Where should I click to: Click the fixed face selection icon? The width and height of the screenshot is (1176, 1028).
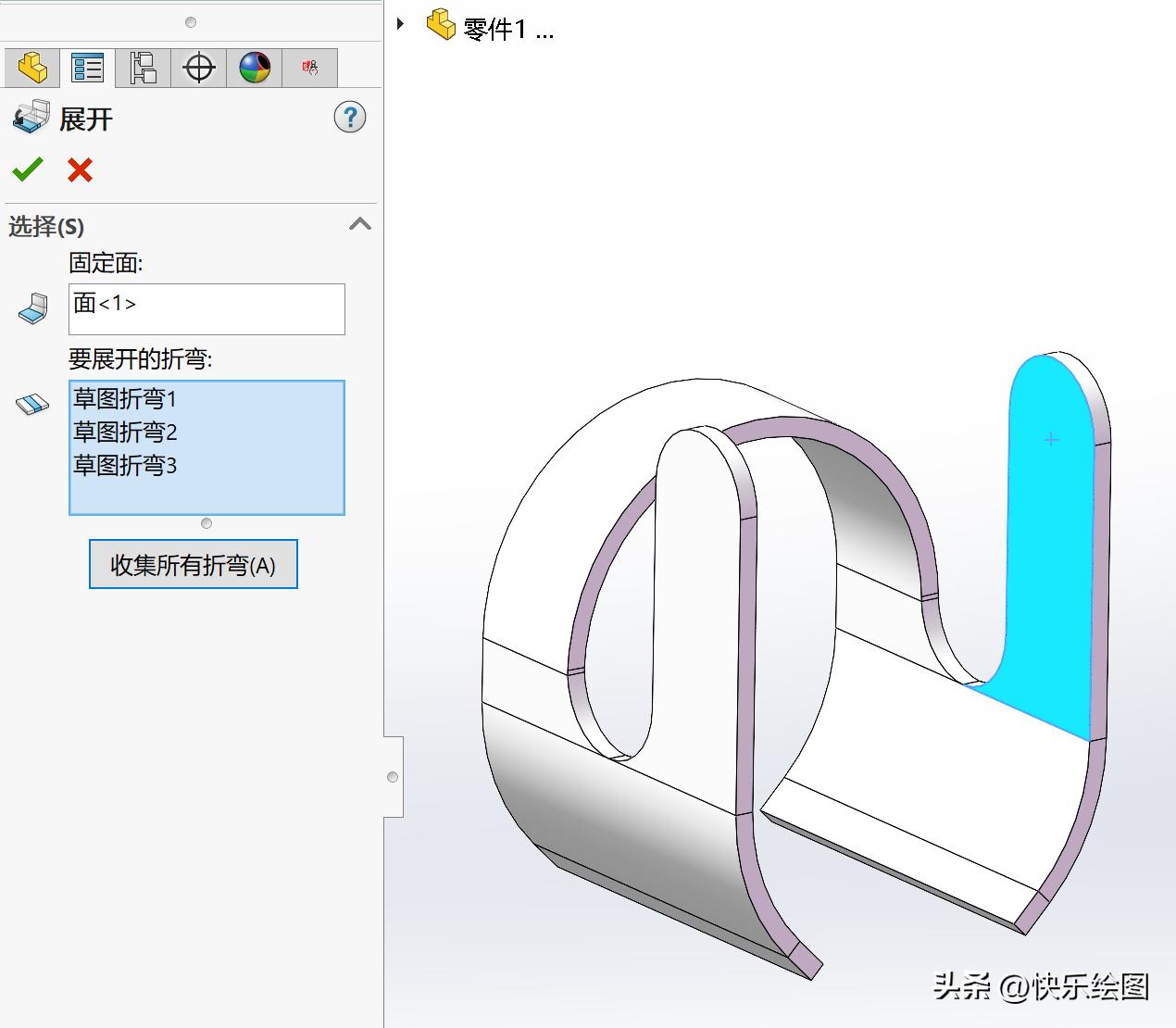point(33,308)
